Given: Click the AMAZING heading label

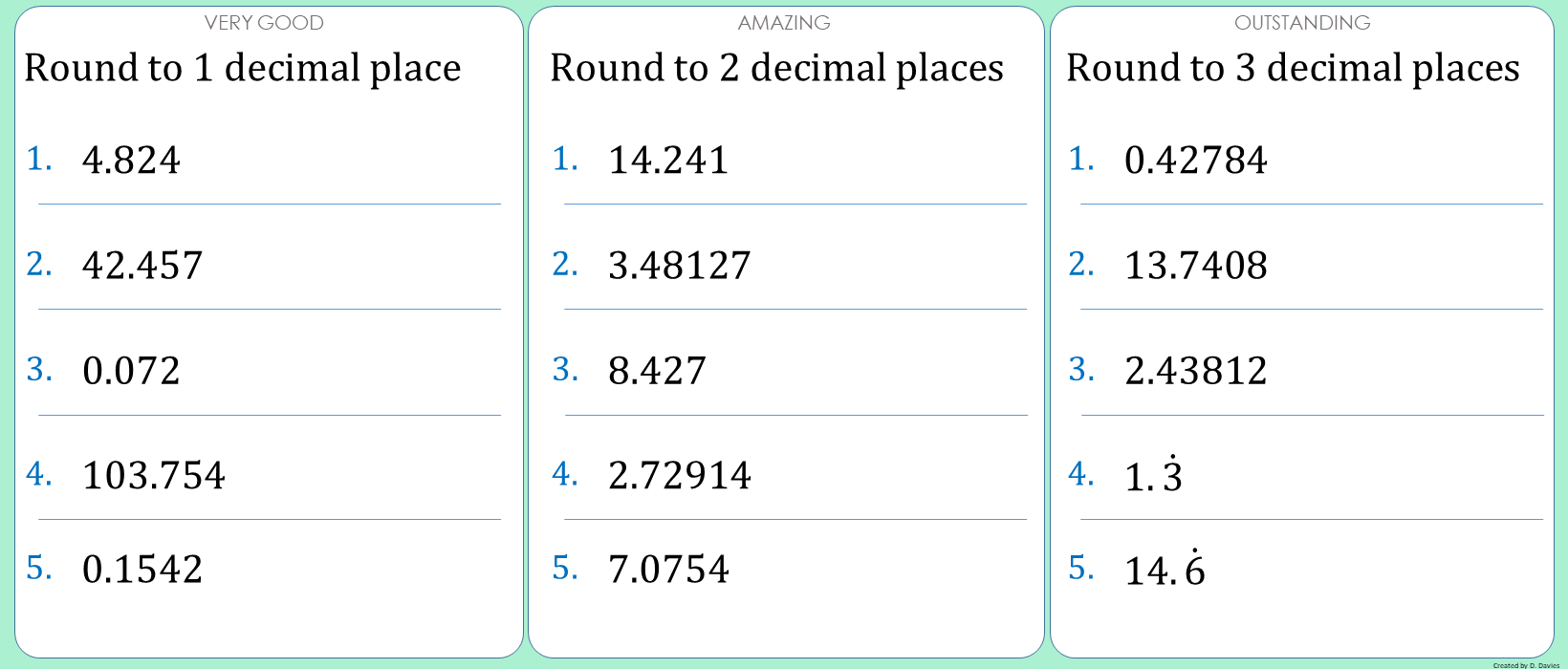Looking at the screenshot, I should click(x=784, y=23).
